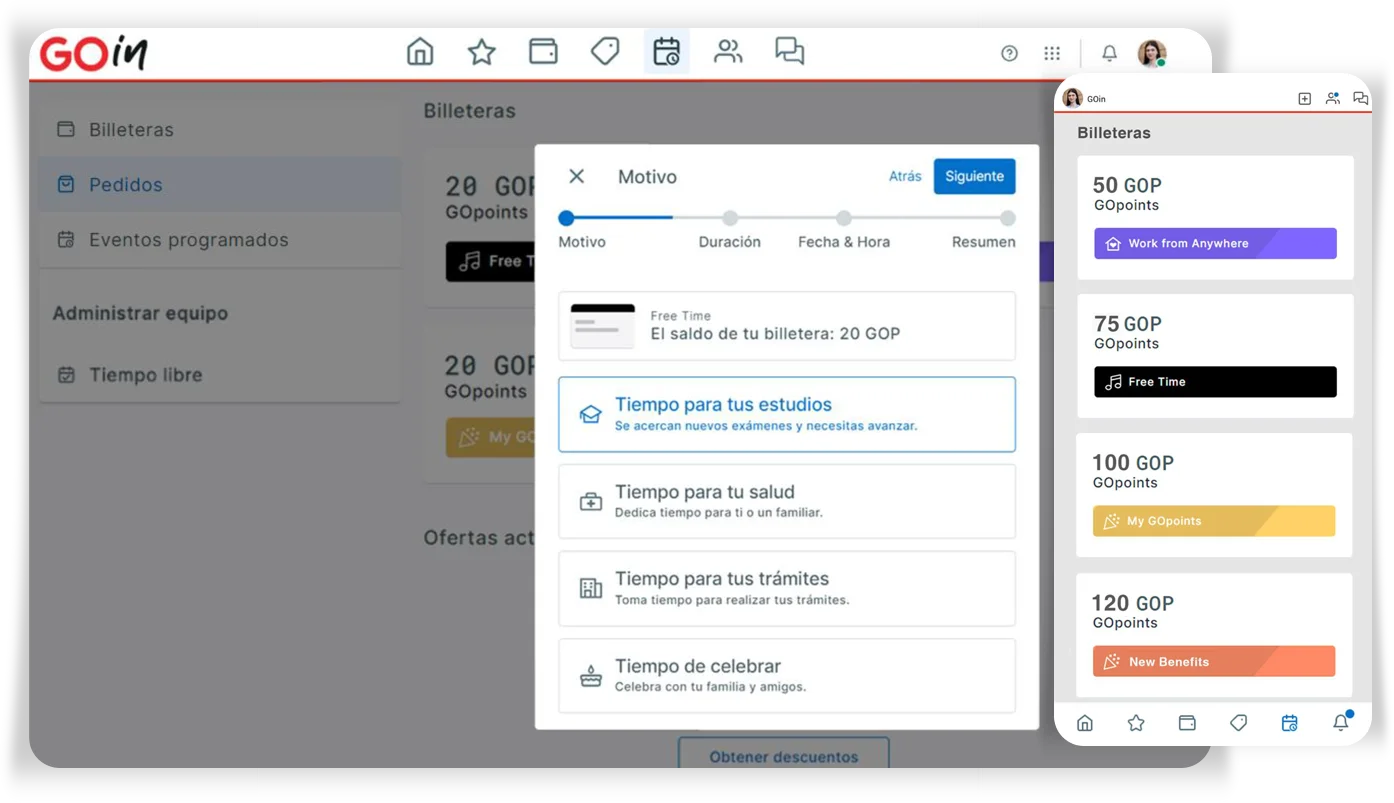The height and width of the screenshot is (803, 1394).
Task: Open Eventos programados in the sidebar
Action: tap(220, 239)
